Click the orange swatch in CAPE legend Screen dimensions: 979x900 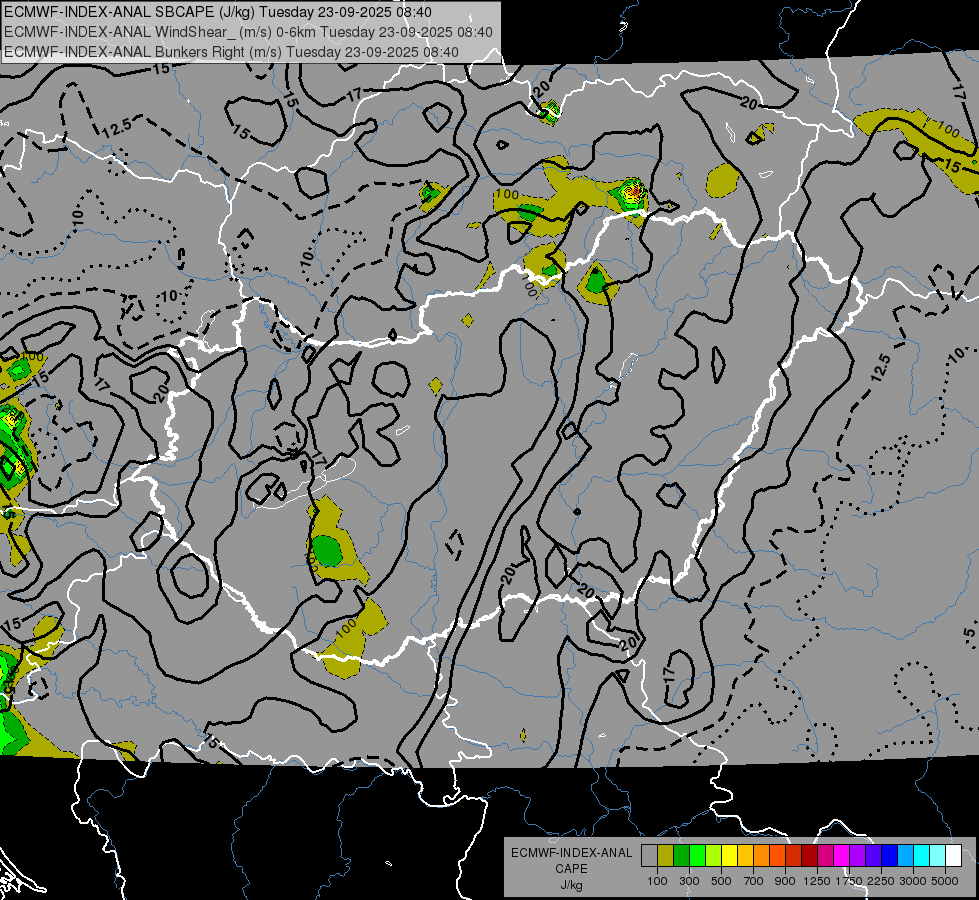[x=761, y=856]
